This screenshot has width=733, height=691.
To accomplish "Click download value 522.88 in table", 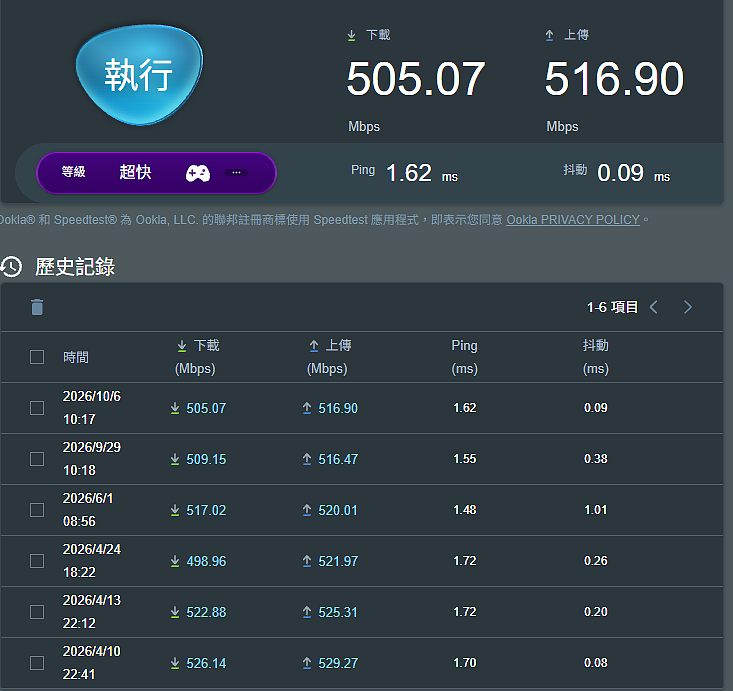I will pos(206,612).
